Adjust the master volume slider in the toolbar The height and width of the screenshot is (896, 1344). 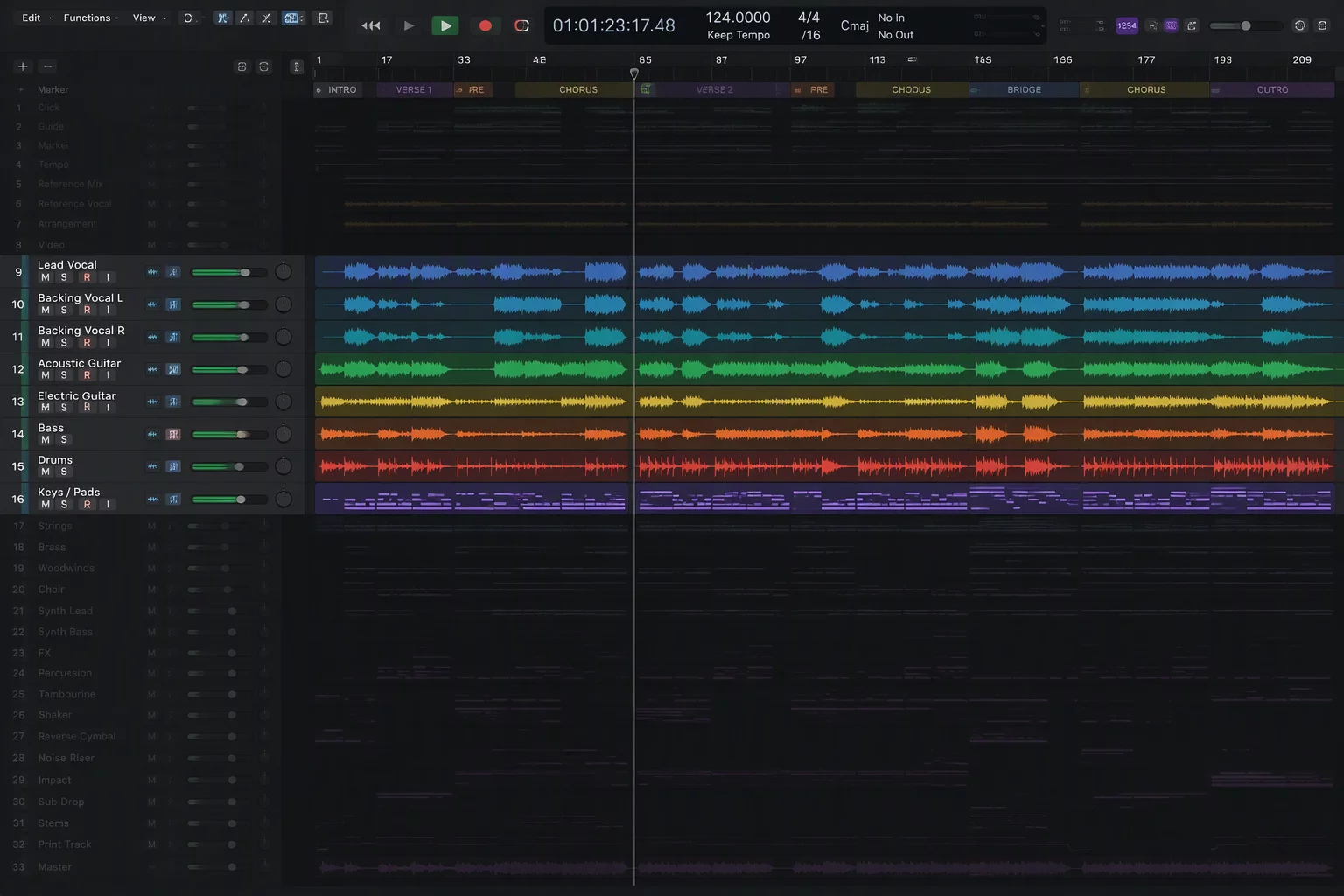pyautogui.click(x=1246, y=25)
